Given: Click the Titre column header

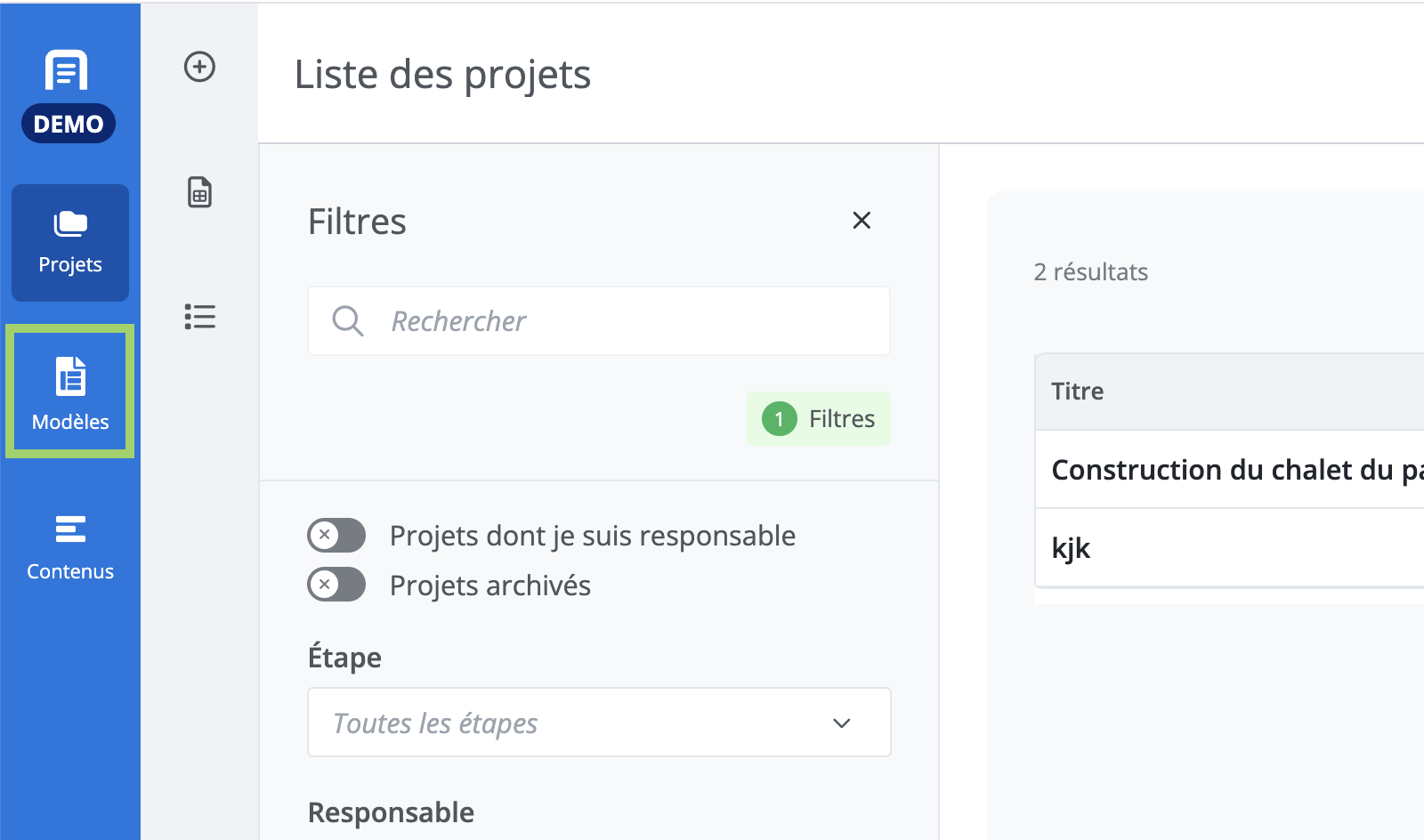Looking at the screenshot, I should [1229, 392].
